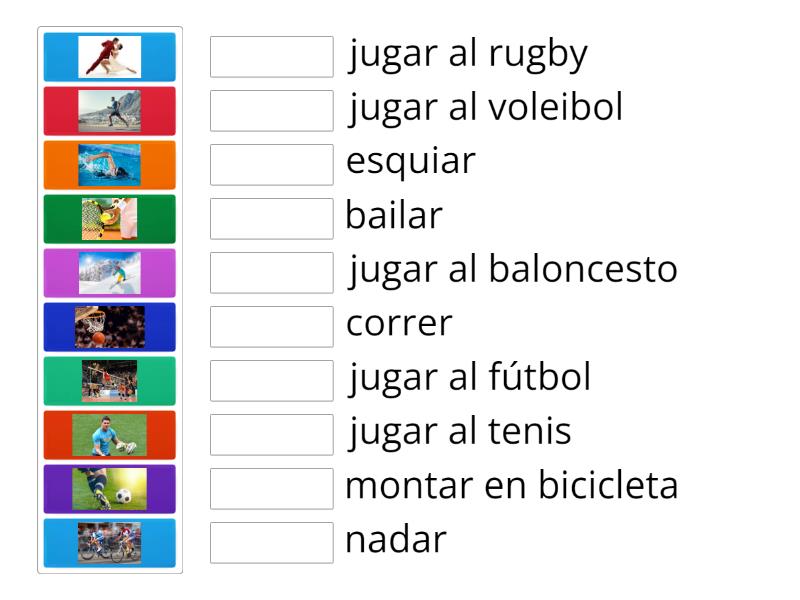The image size is (800, 600).
Task: Click the volleyball match picture tile
Action: pyautogui.click(x=110, y=380)
